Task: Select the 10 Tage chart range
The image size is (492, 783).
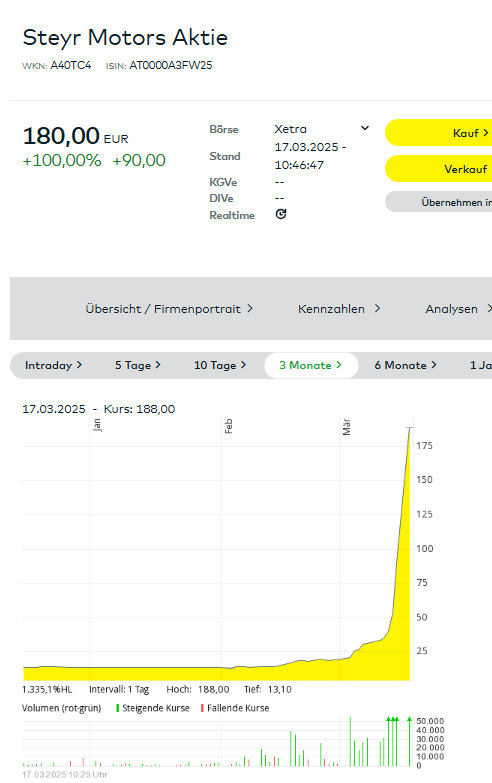Action: [x=220, y=365]
